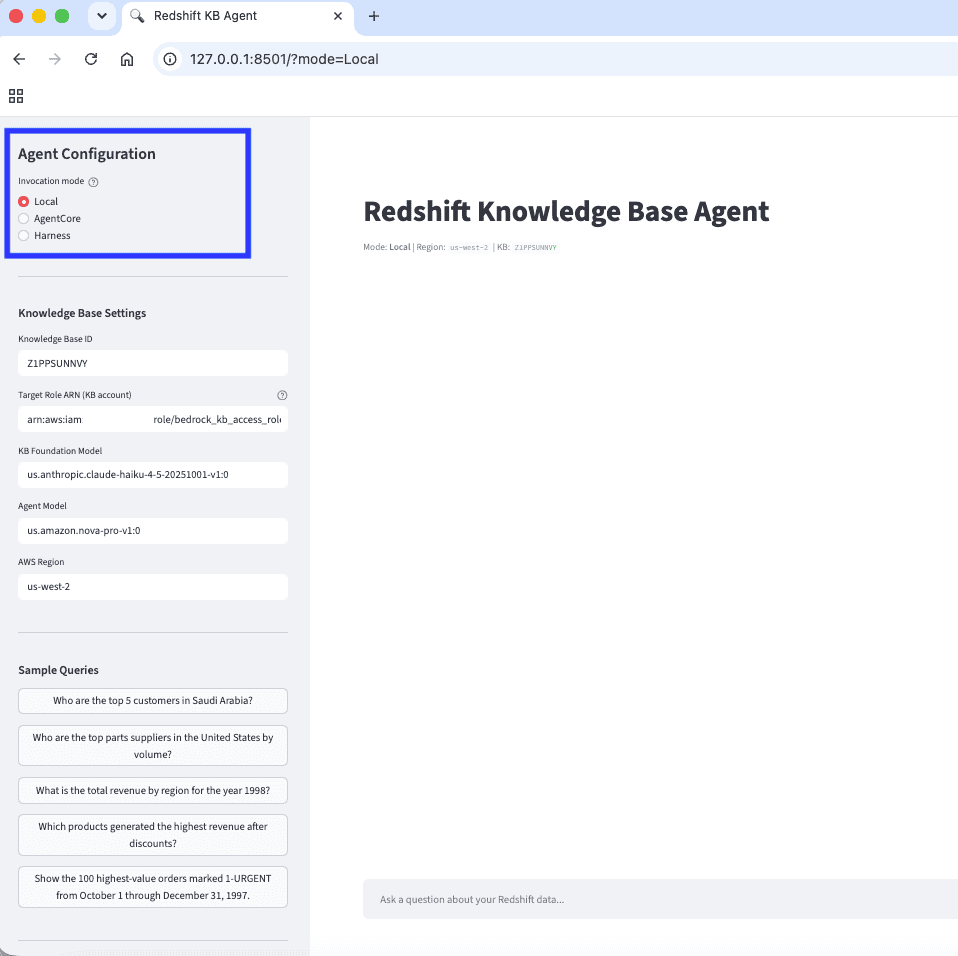View site information icon in address bar
Screen dimensions: 958x956
pyautogui.click(x=170, y=59)
